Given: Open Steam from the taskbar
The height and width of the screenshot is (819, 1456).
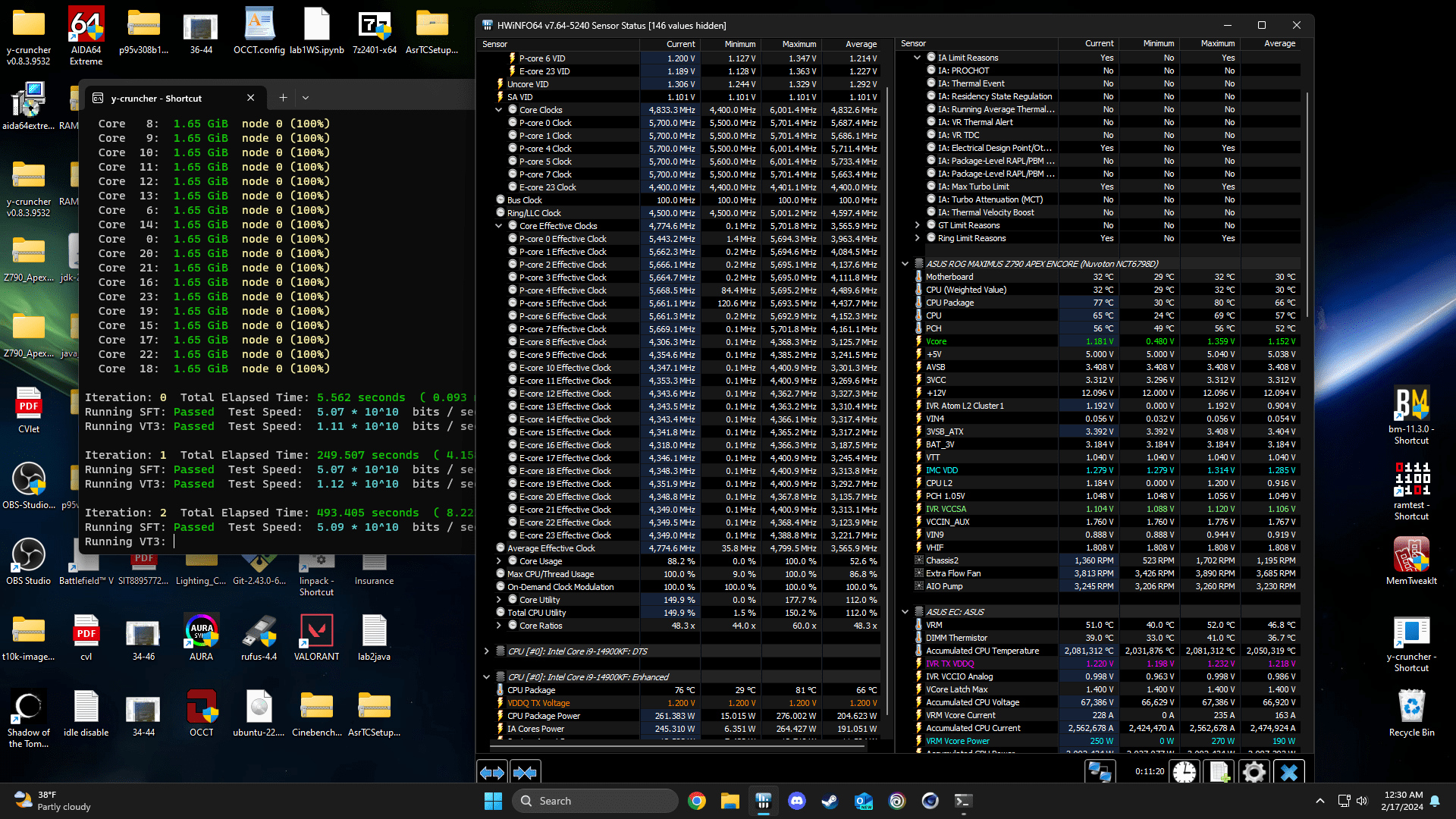Looking at the screenshot, I should (x=830, y=801).
